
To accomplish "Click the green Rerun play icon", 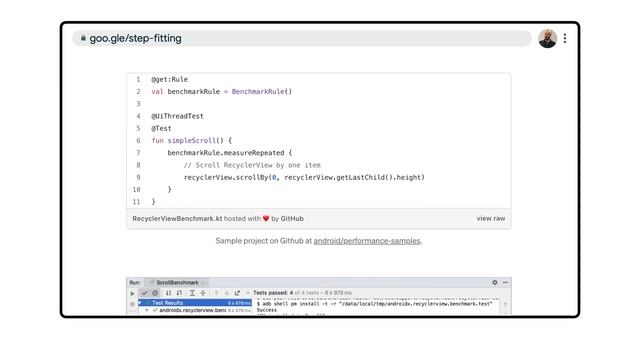I will tap(132, 293).
